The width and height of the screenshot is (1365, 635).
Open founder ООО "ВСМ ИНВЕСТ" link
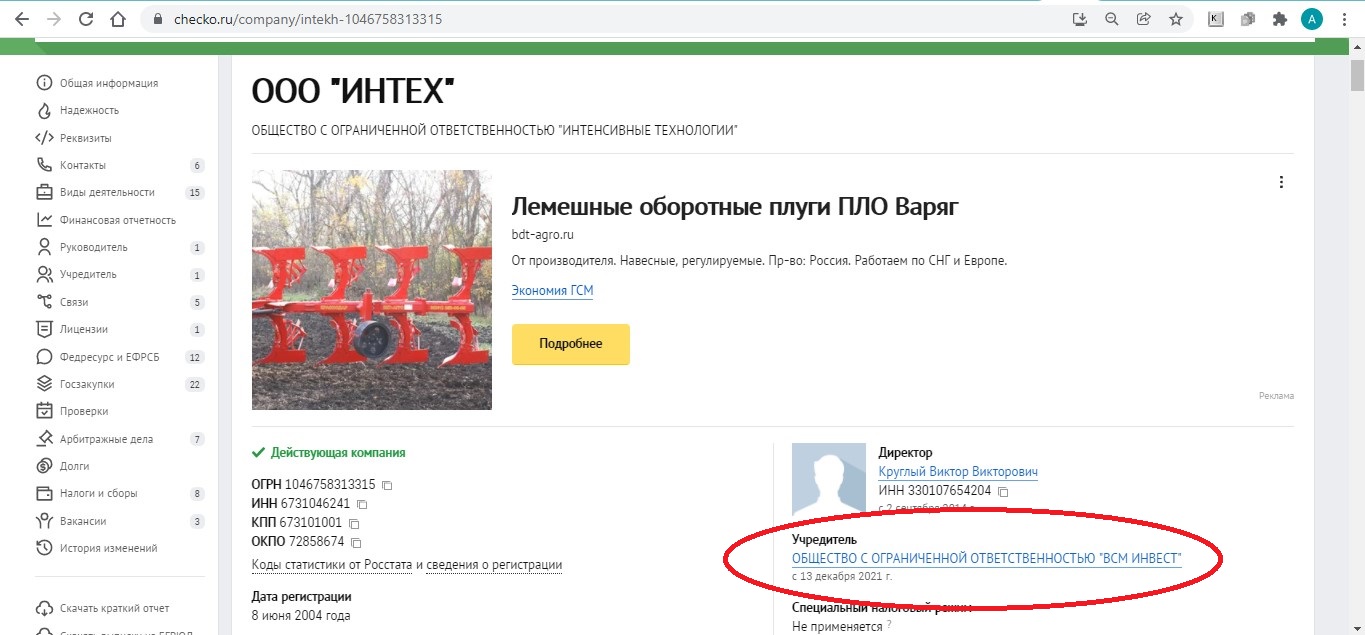pos(987,559)
